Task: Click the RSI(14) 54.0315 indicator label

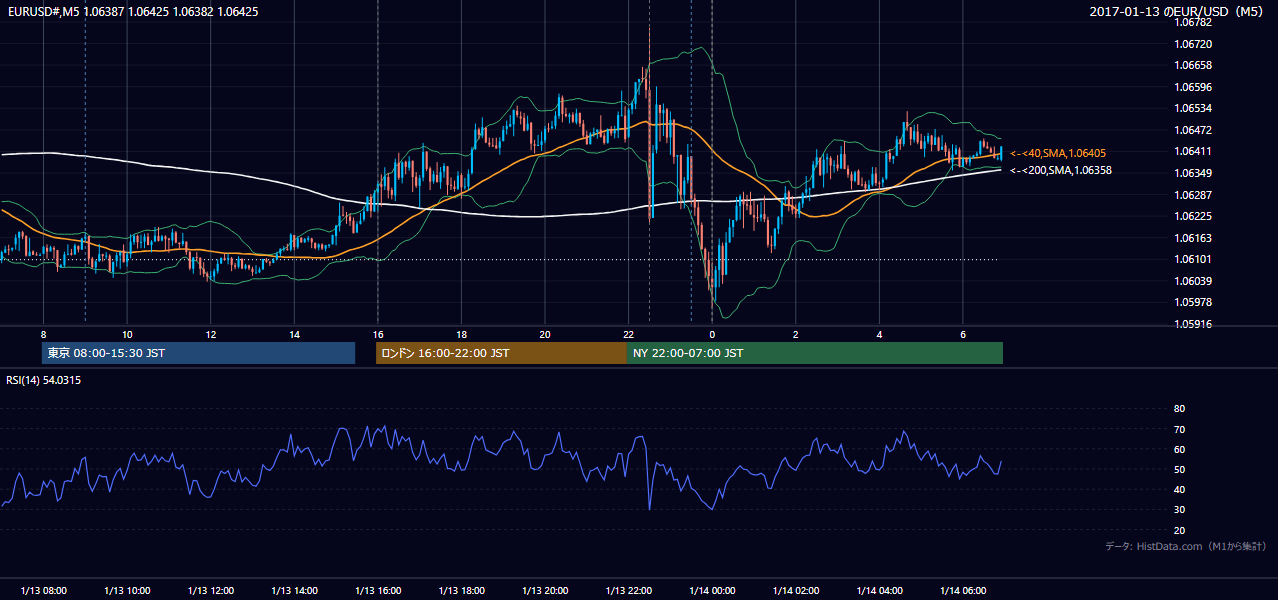Action: pyautogui.click(x=44, y=380)
